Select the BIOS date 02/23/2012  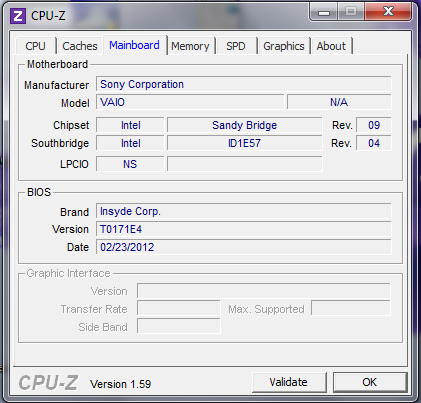tap(244, 247)
